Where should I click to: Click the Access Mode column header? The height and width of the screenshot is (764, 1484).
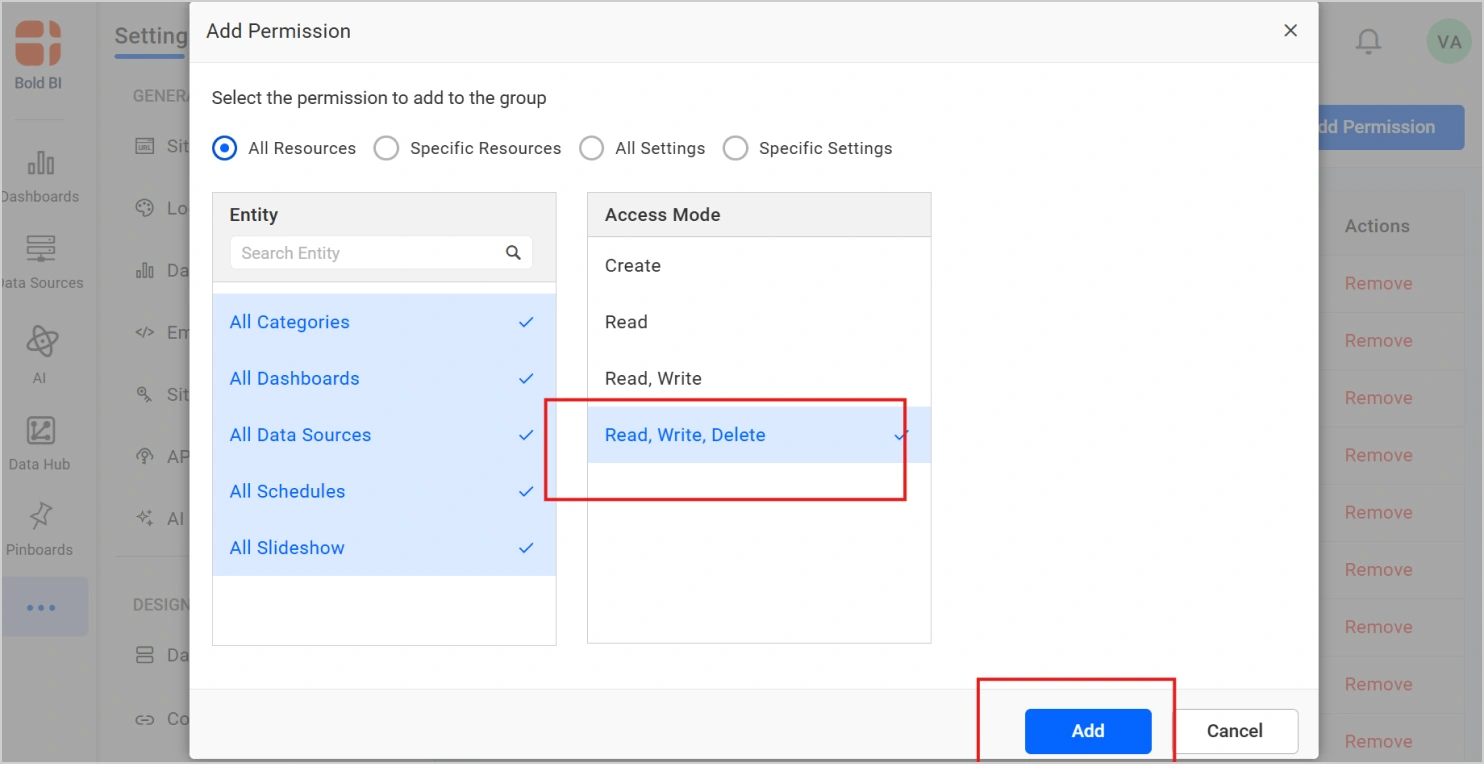tap(663, 215)
